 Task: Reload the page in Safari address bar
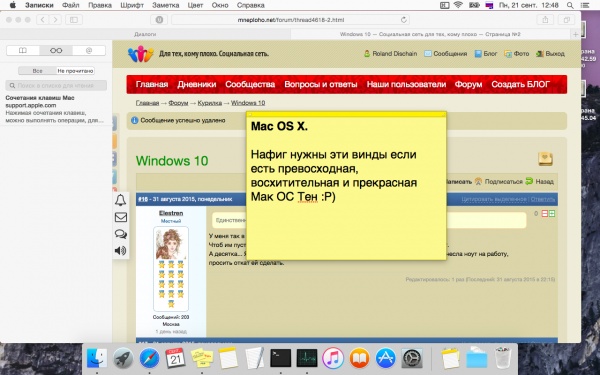pyautogui.click(x=403, y=20)
